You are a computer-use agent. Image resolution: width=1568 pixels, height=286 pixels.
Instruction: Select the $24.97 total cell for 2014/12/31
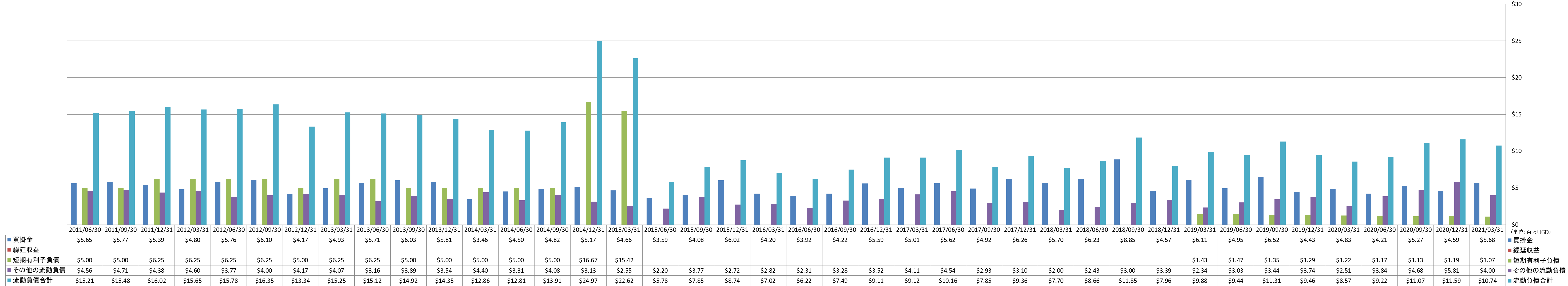(x=589, y=280)
